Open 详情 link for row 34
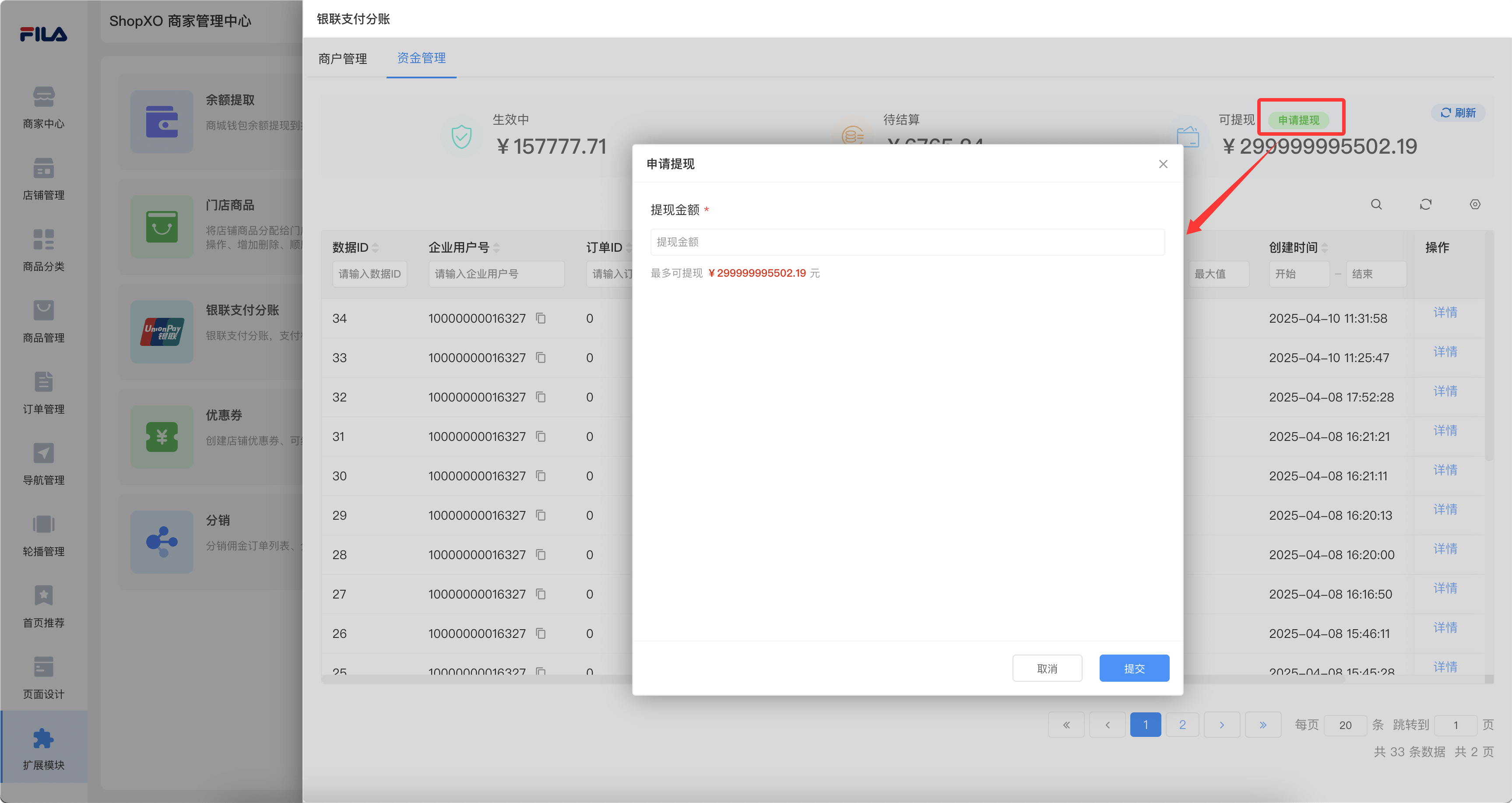1512x803 pixels. click(1445, 312)
